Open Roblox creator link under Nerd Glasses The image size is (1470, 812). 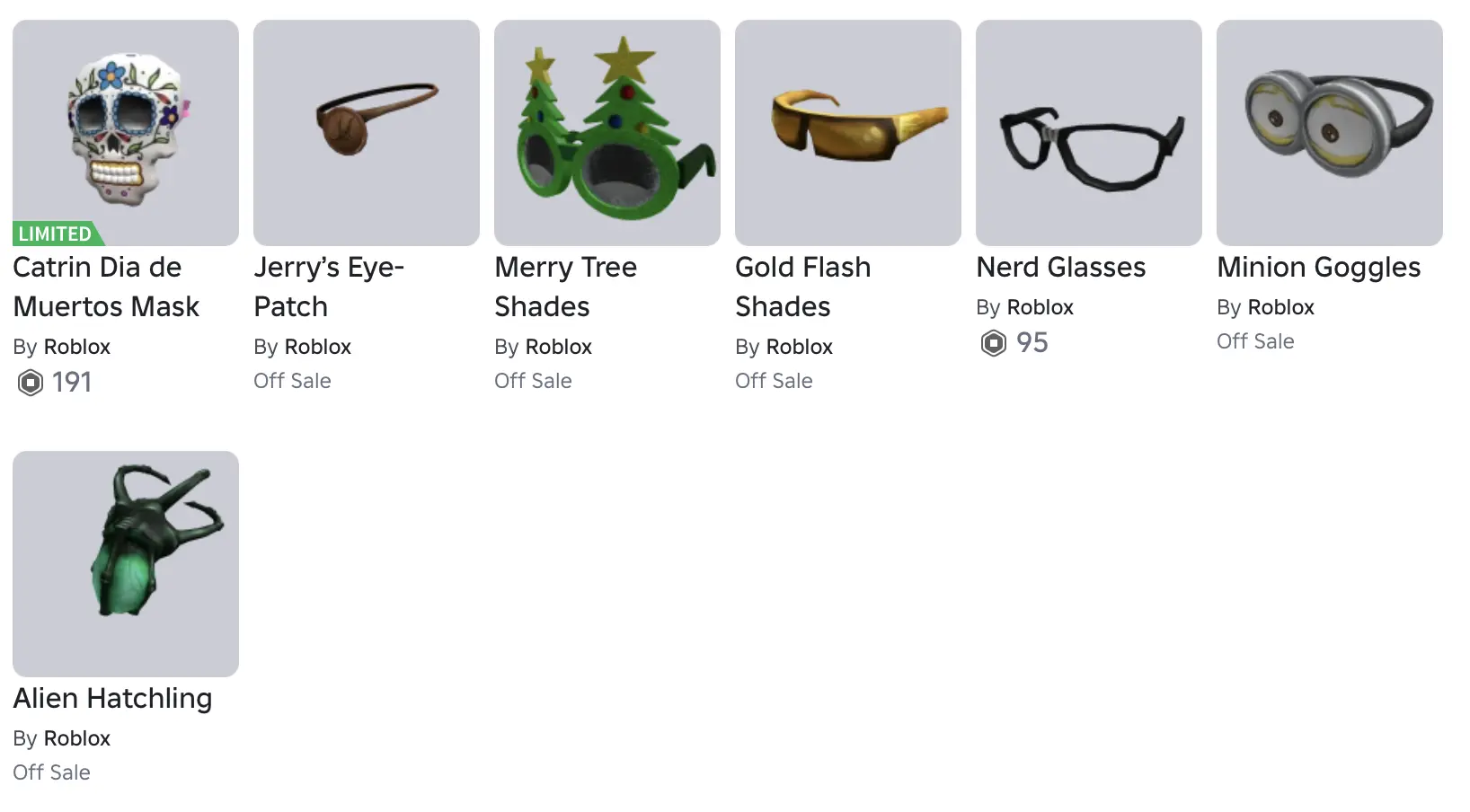click(1040, 307)
